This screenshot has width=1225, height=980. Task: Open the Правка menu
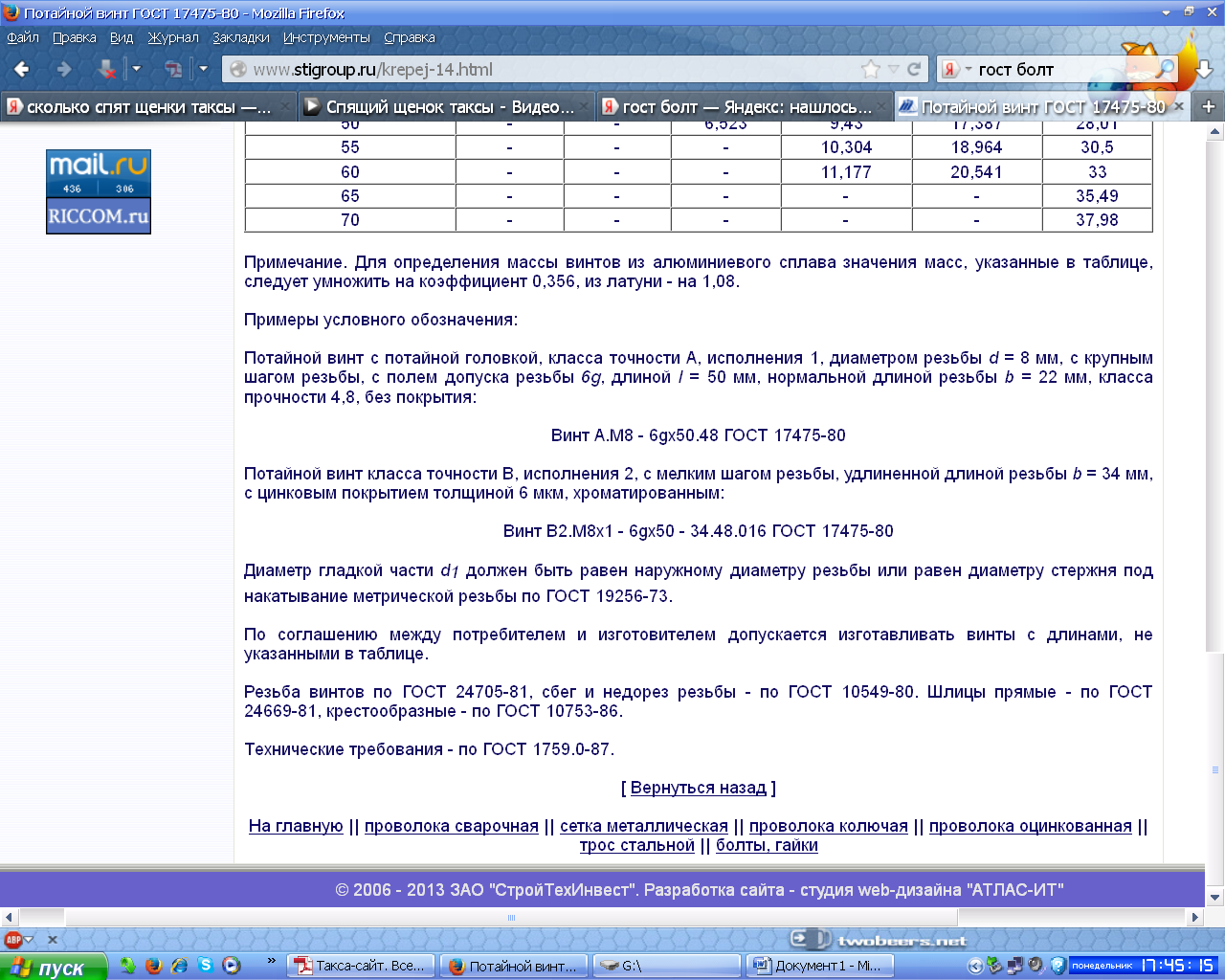[75, 37]
